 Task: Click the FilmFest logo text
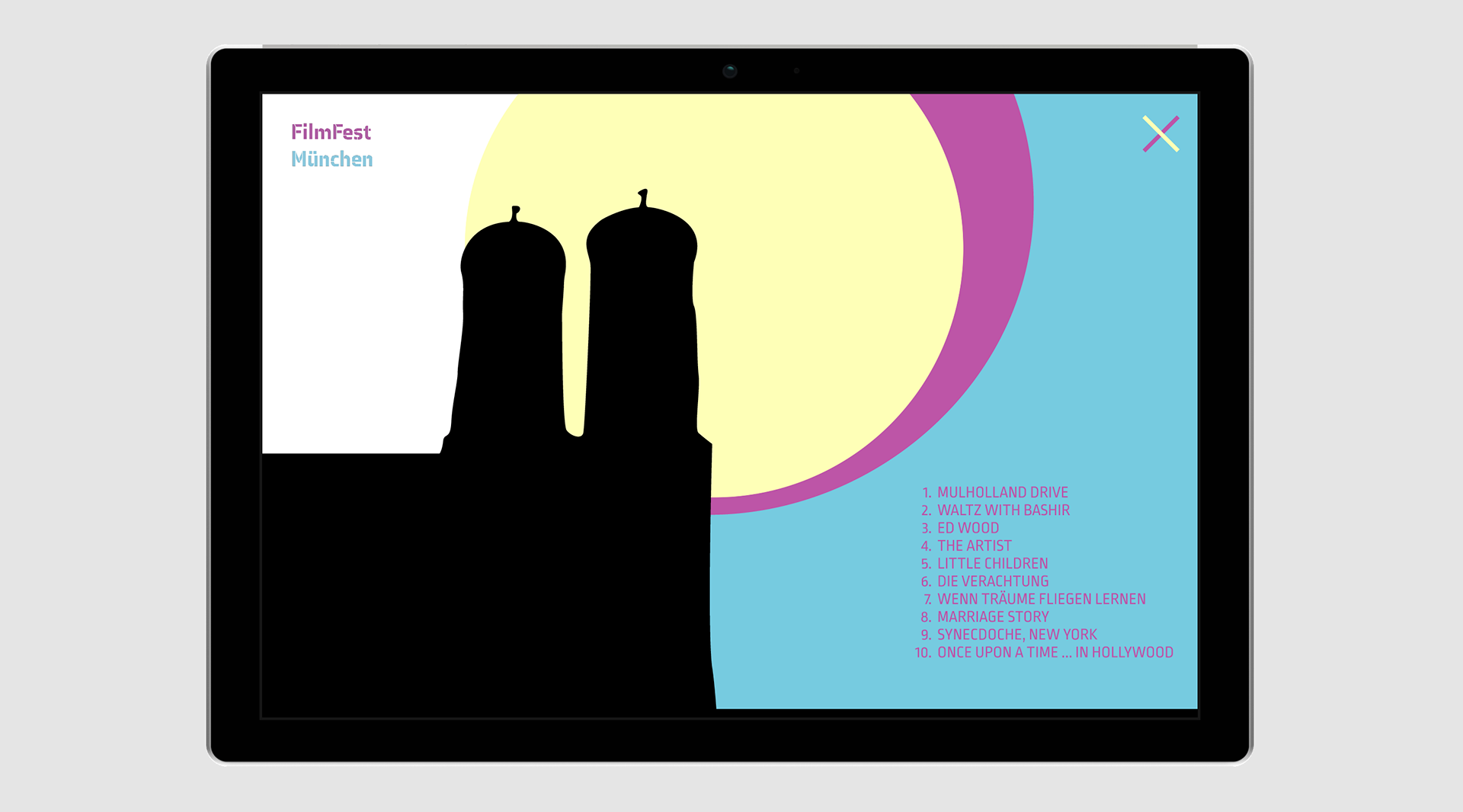331,133
